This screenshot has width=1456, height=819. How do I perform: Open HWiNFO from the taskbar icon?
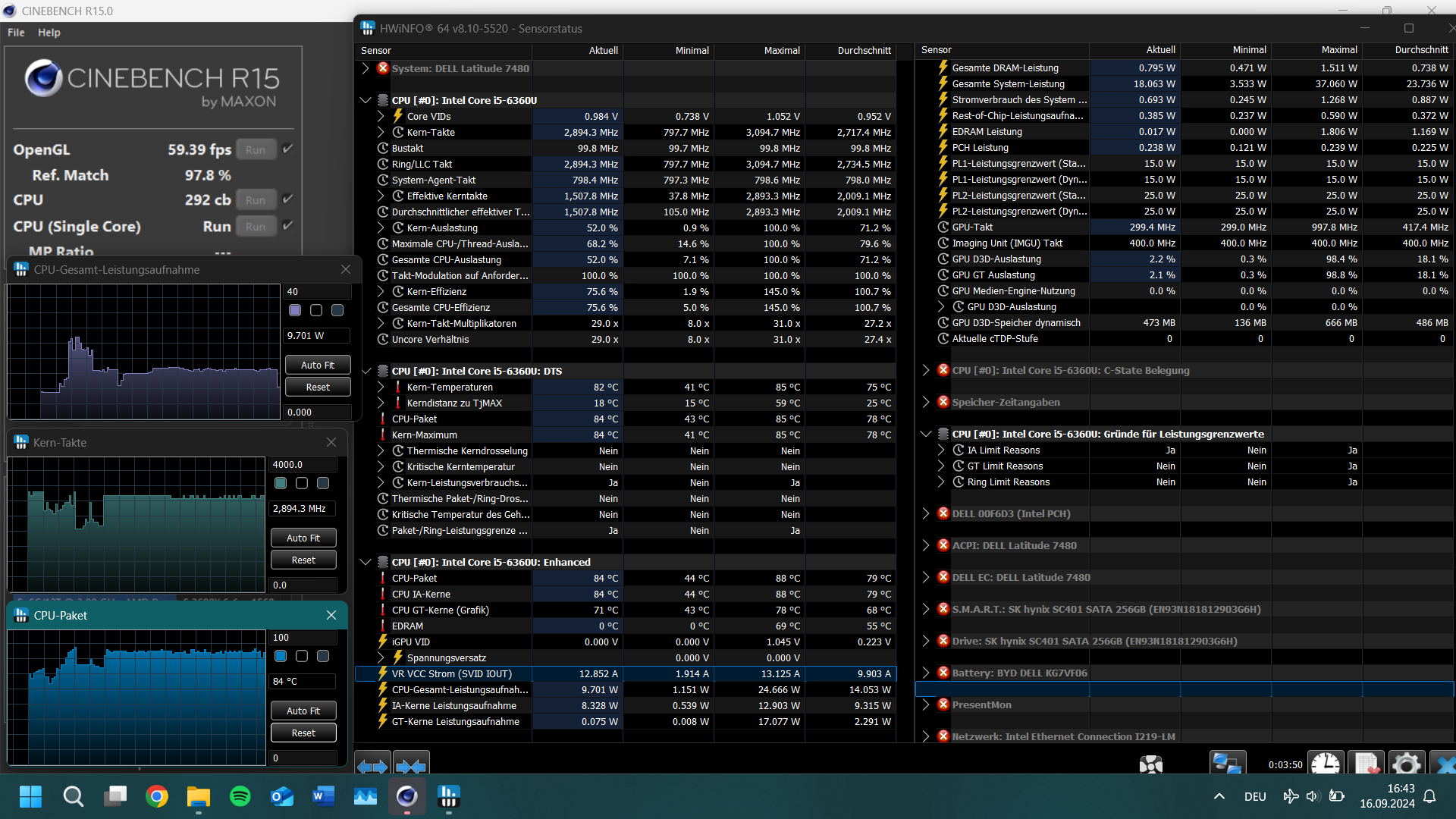tap(448, 797)
